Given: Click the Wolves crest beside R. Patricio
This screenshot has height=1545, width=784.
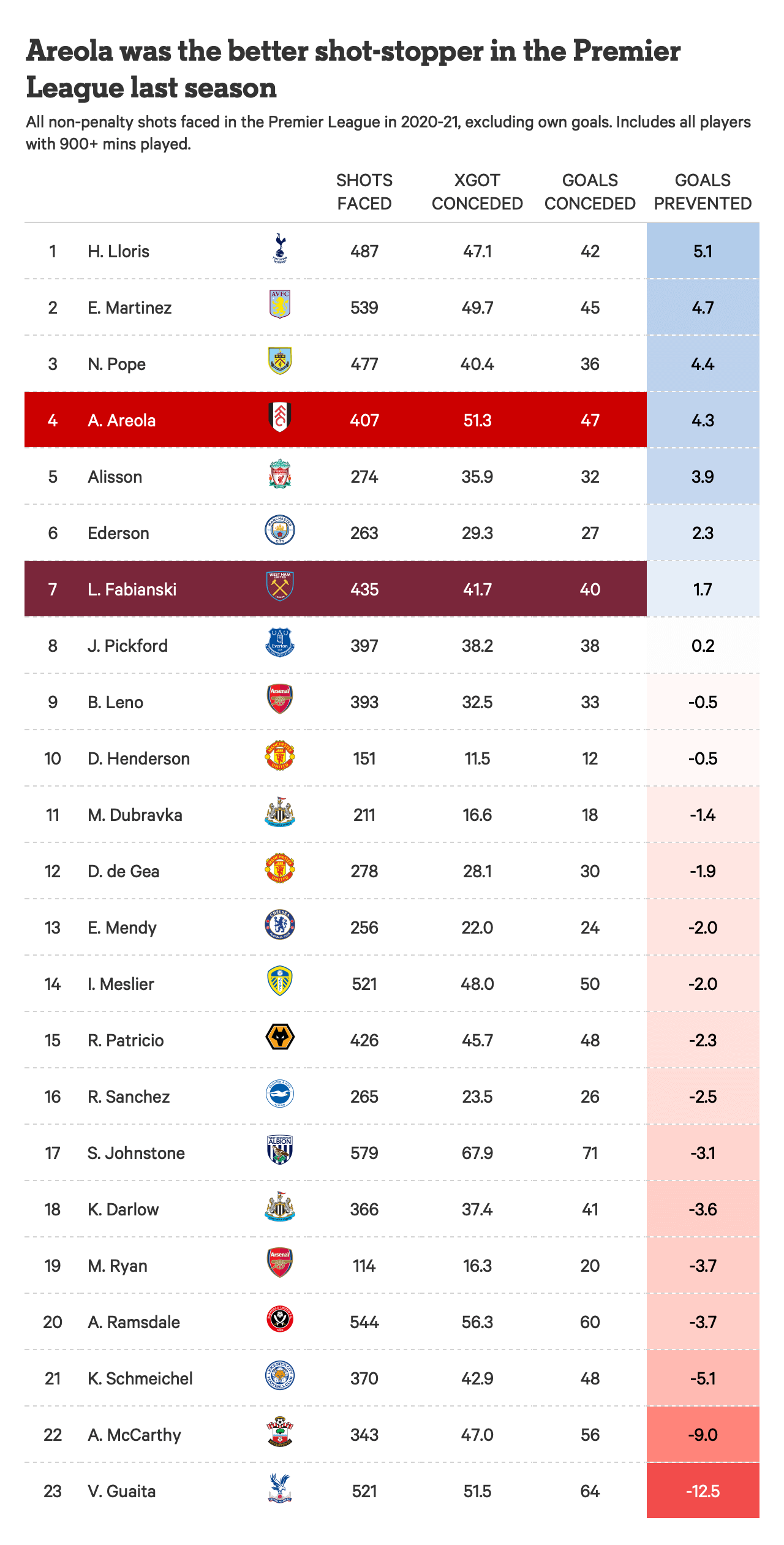Looking at the screenshot, I should coord(280,1037).
